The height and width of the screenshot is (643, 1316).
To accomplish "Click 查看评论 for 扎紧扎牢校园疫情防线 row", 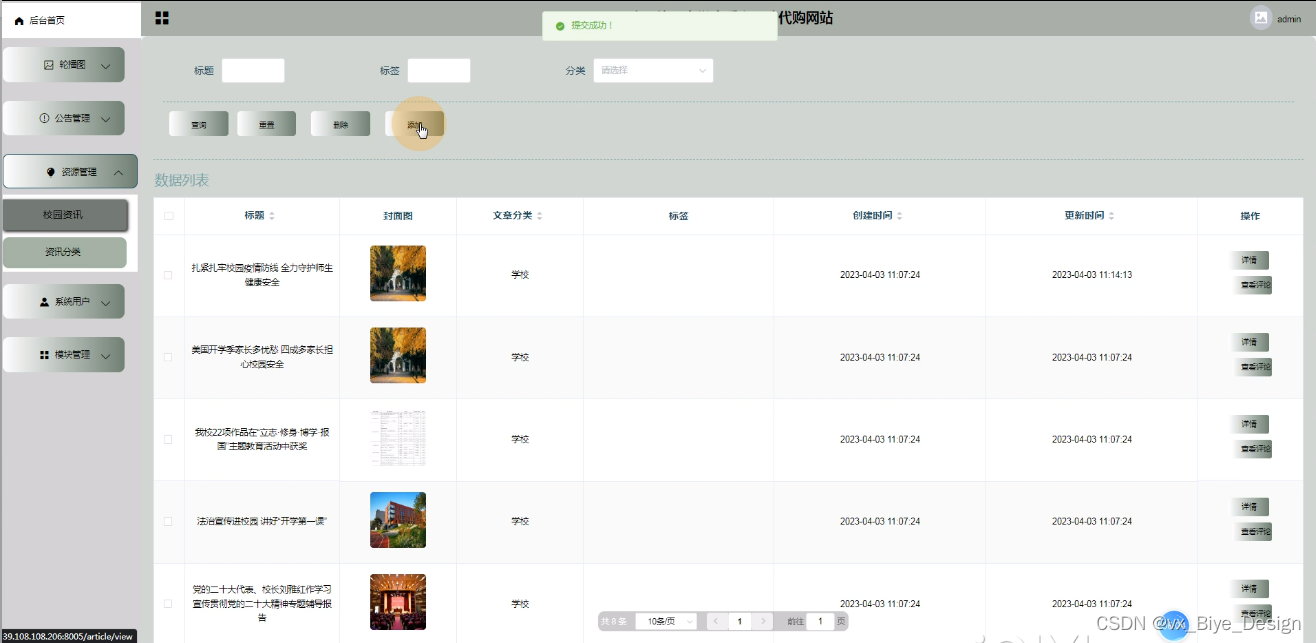I will [x=1252, y=285].
